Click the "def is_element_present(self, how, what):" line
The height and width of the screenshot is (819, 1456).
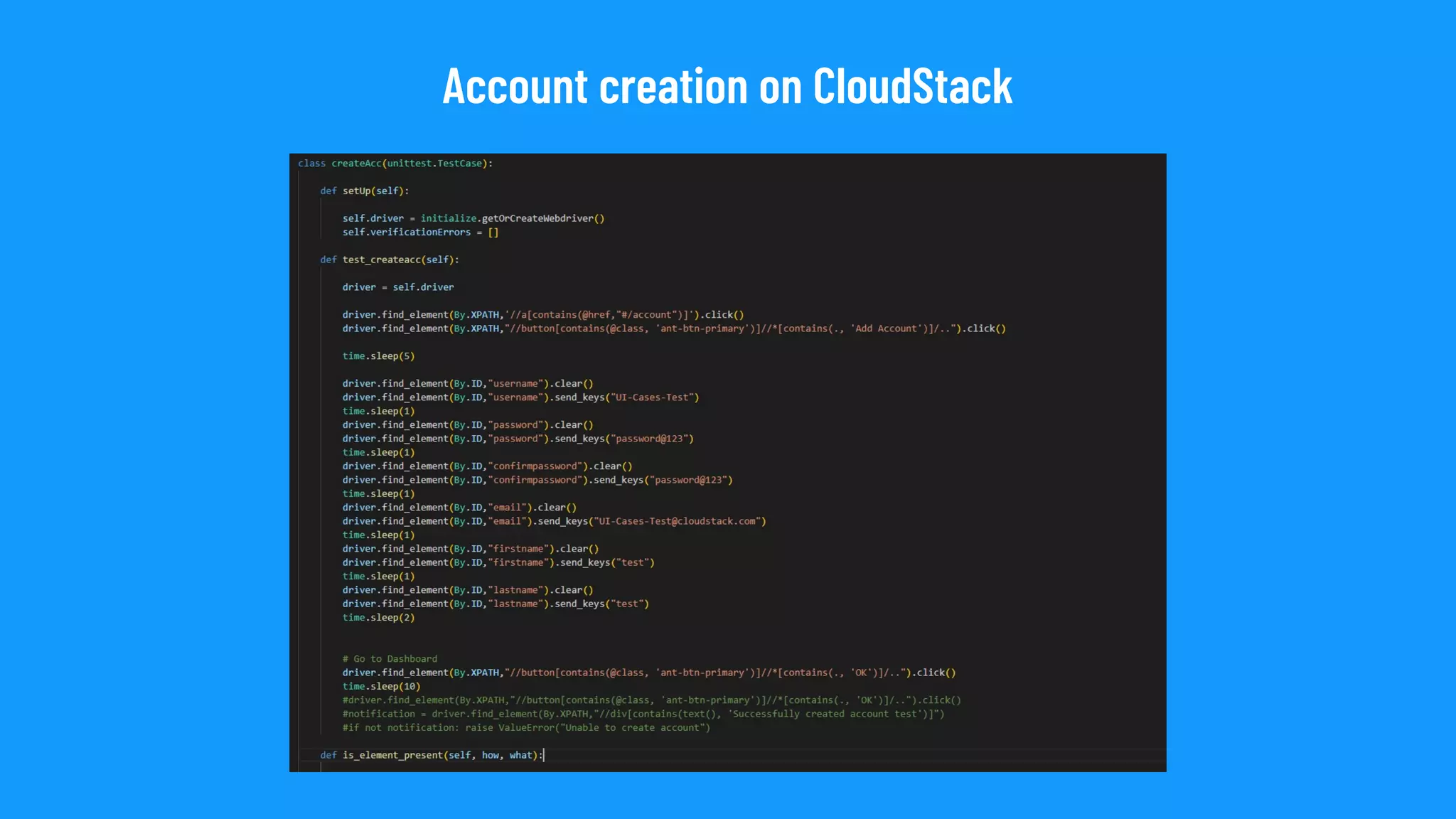tap(432, 755)
